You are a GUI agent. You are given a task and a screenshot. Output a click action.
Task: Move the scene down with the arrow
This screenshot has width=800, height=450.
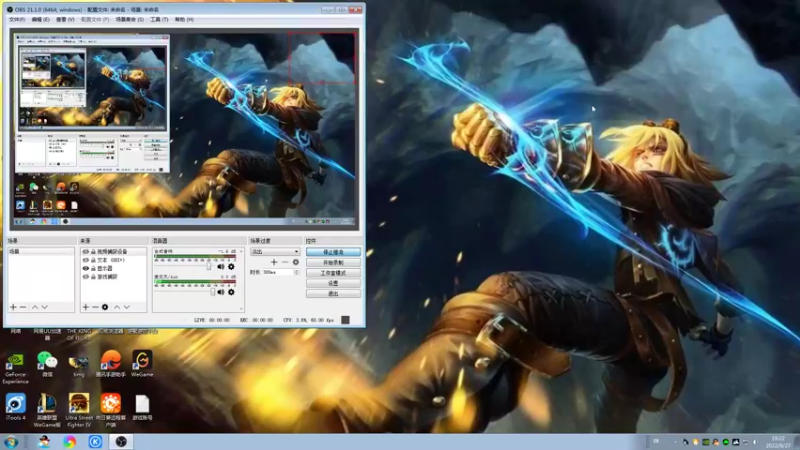(44, 307)
